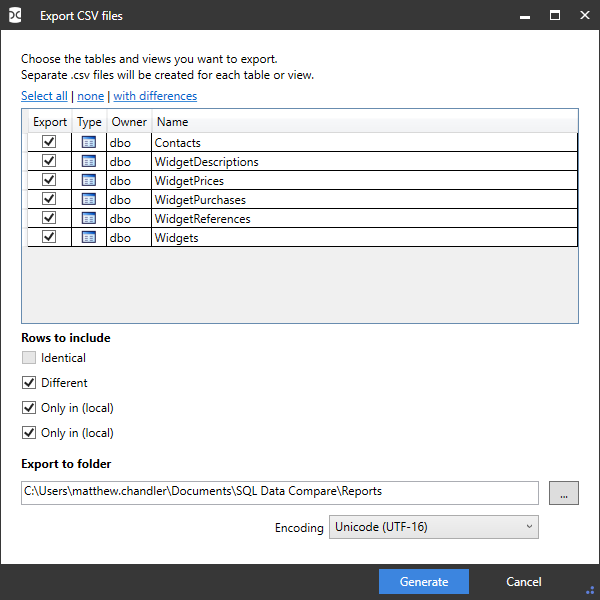Uncheck export for the Contacts table
Viewport: 600px width, 600px height.
pos(49,143)
